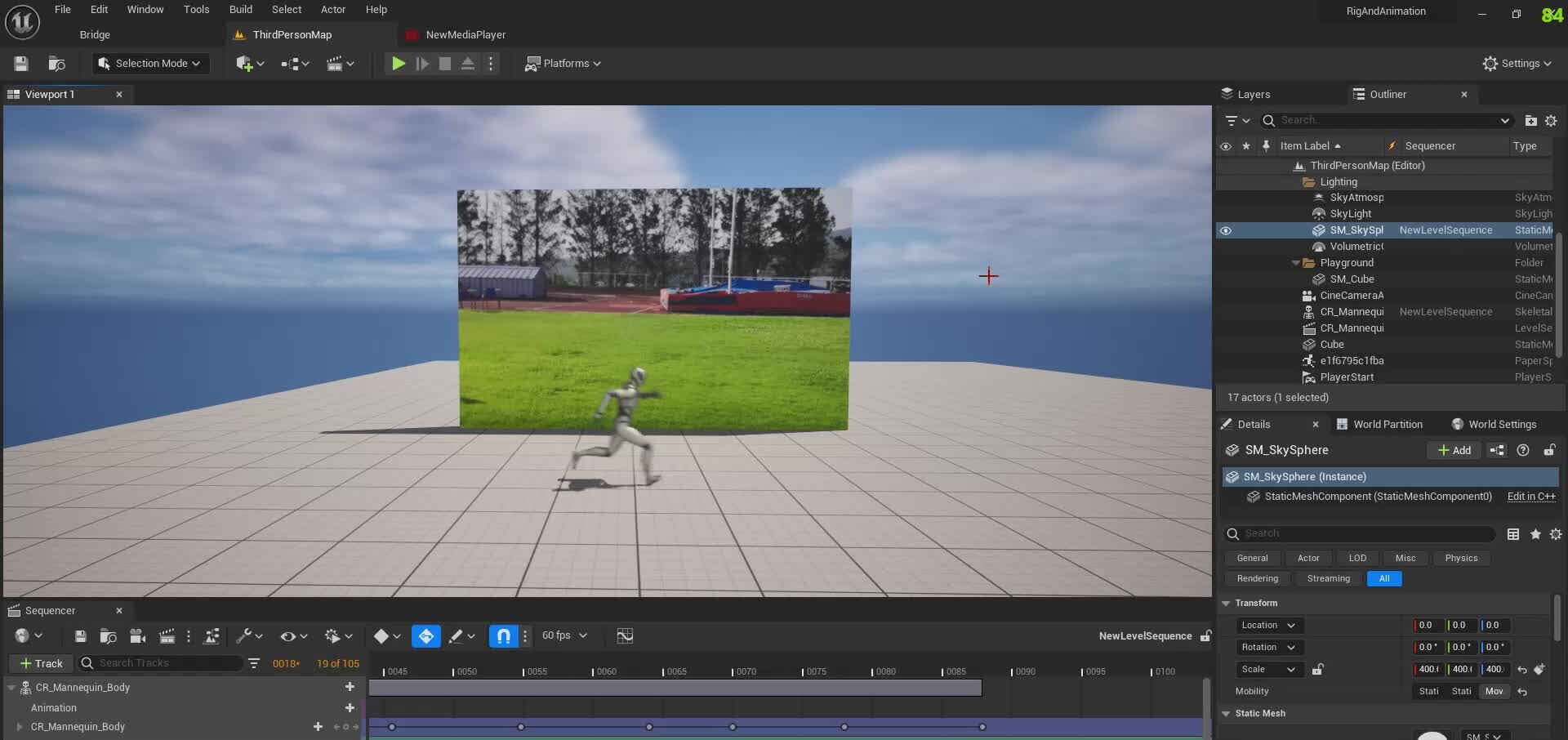The height and width of the screenshot is (740, 1568).
Task: Open the Sequencer camera creation icon
Action: [x=136, y=635]
